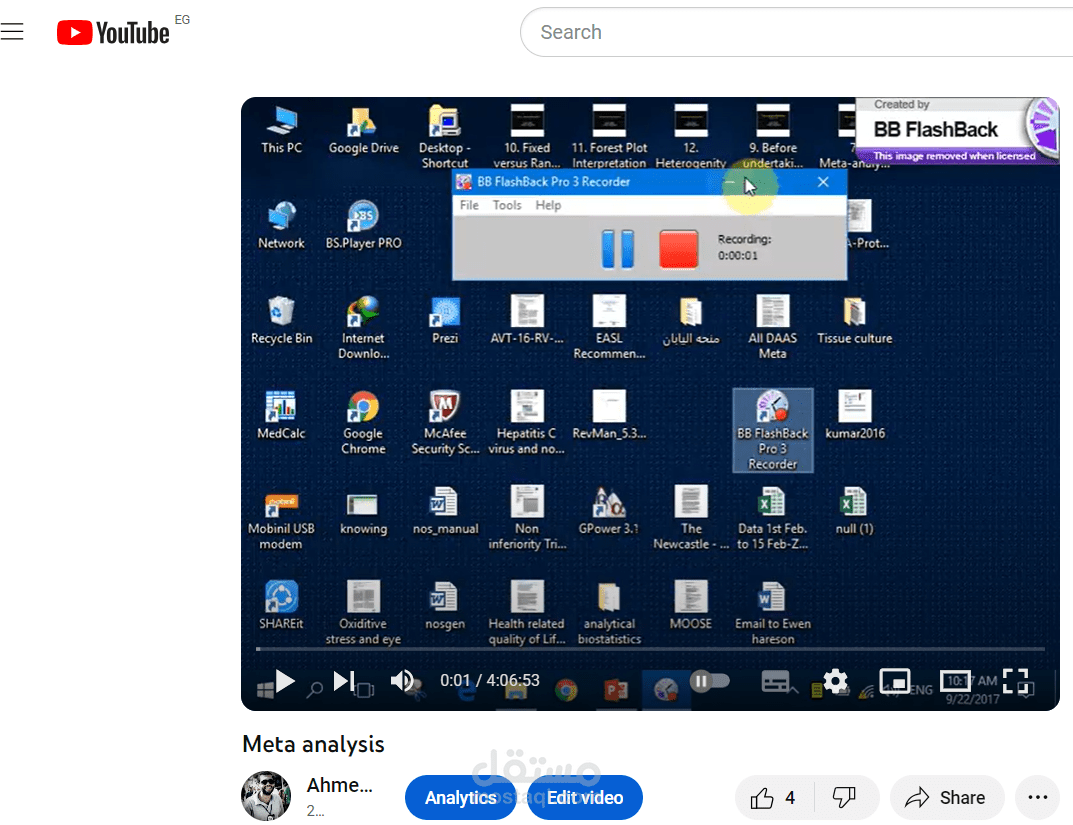Image resolution: width=1073 pixels, height=825 pixels.
Task: Open channel avatar of Ahme...
Action: pyautogui.click(x=266, y=796)
